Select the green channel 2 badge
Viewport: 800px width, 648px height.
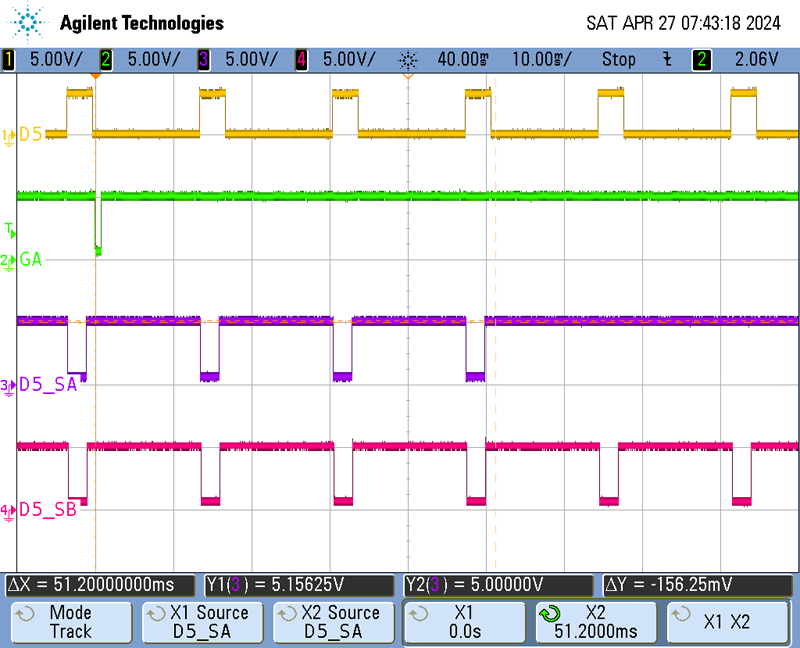pos(106,59)
